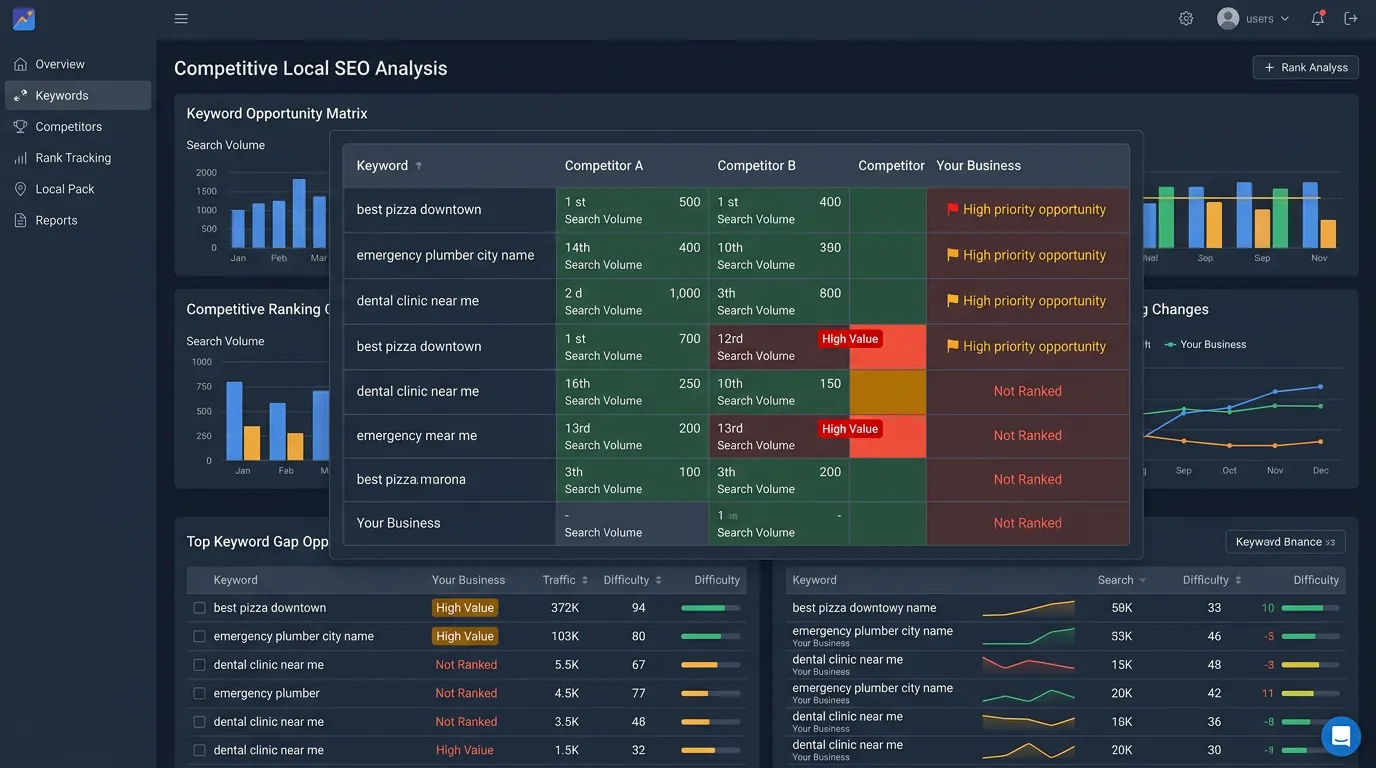Open Keywords in the sidebar

tap(78, 95)
